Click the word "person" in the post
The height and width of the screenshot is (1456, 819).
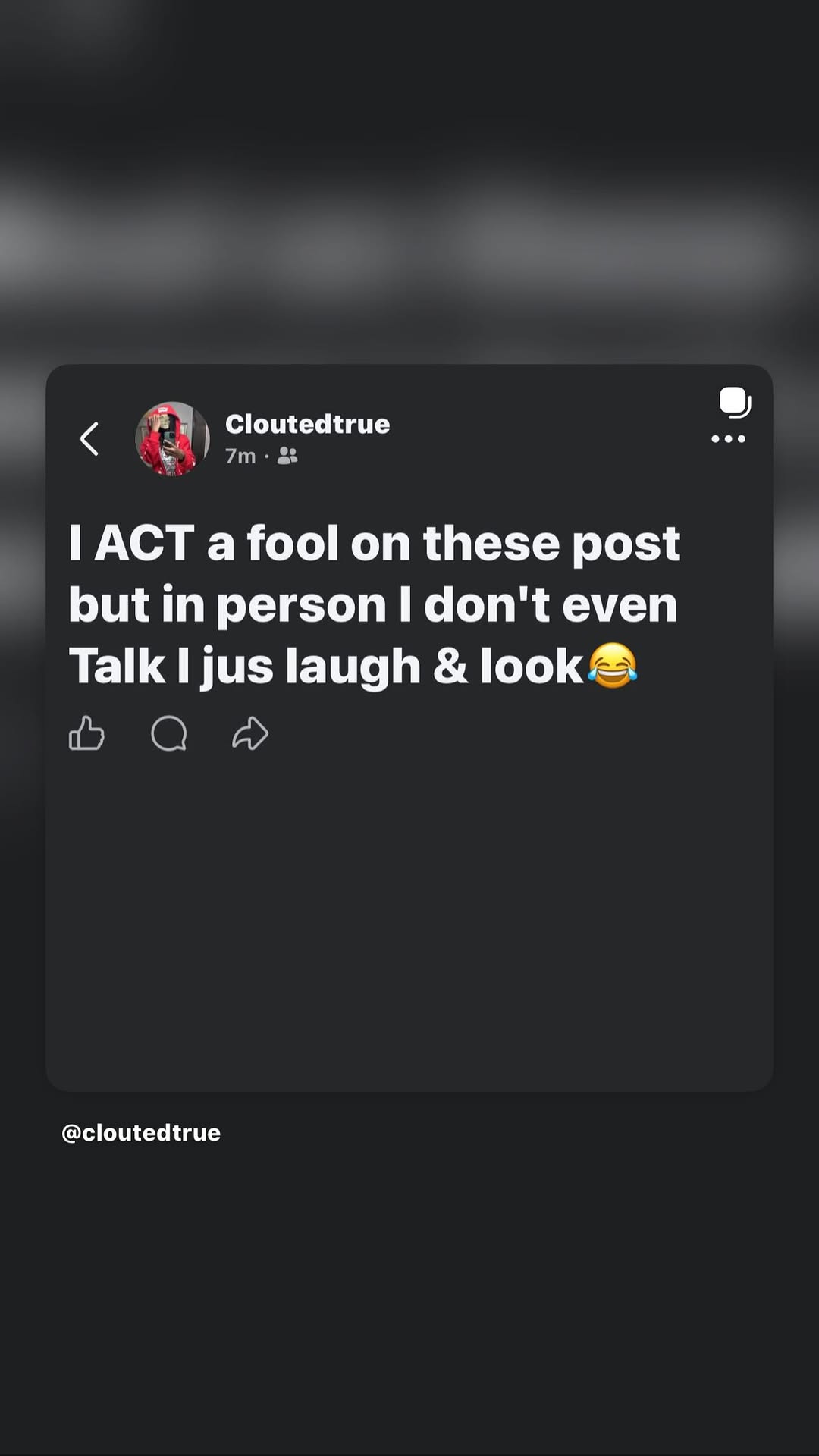pos(301,605)
